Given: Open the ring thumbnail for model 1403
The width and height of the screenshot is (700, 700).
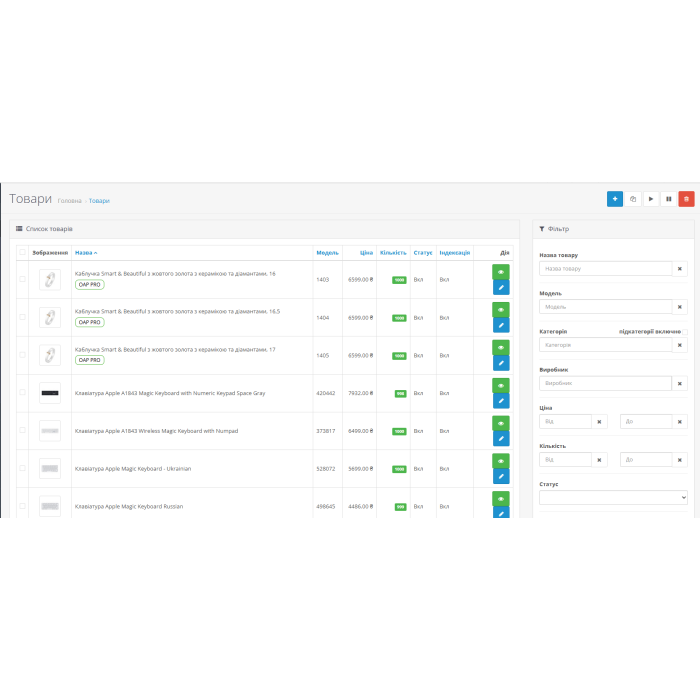Looking at the screenshot, I should click(50, 279).
